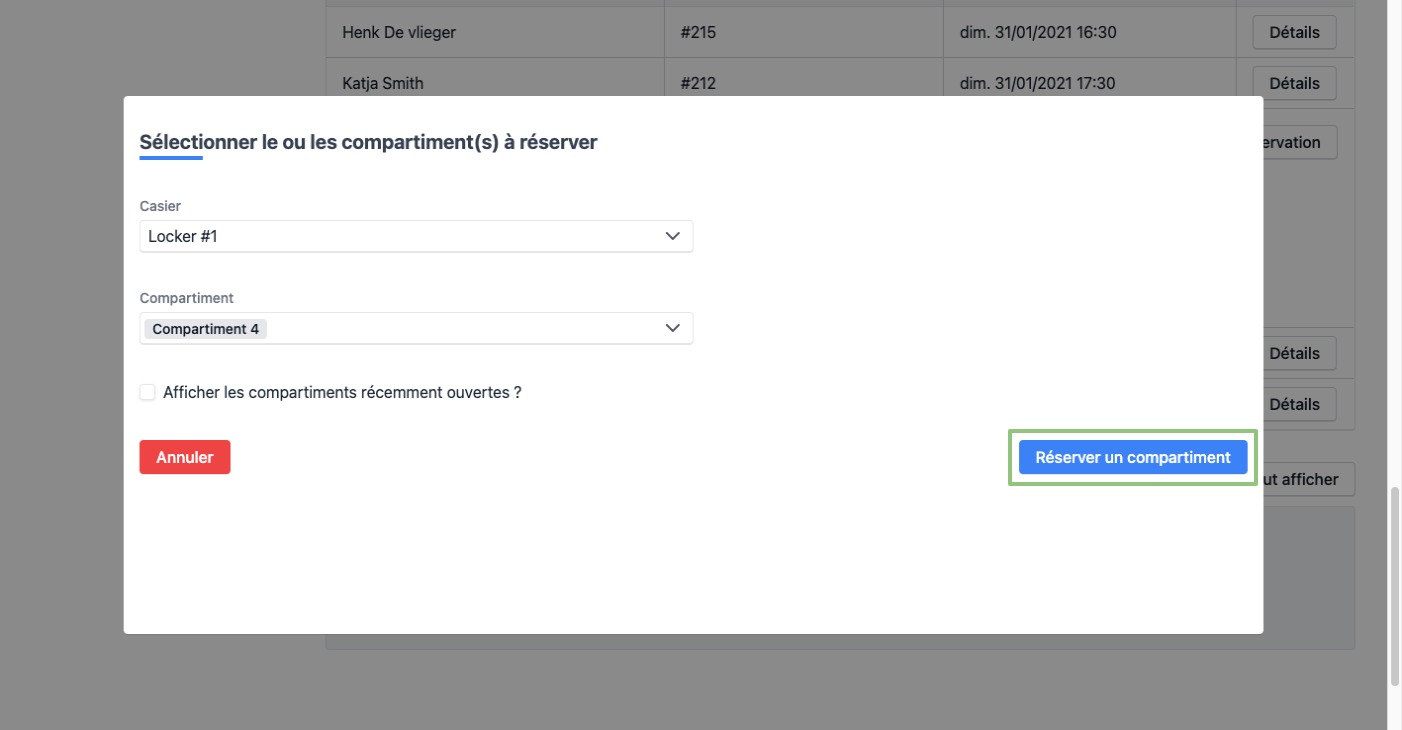Click the vertical page scrollbar thumb
This screenshot has width=1402, height=730.
pos(1394,585)
